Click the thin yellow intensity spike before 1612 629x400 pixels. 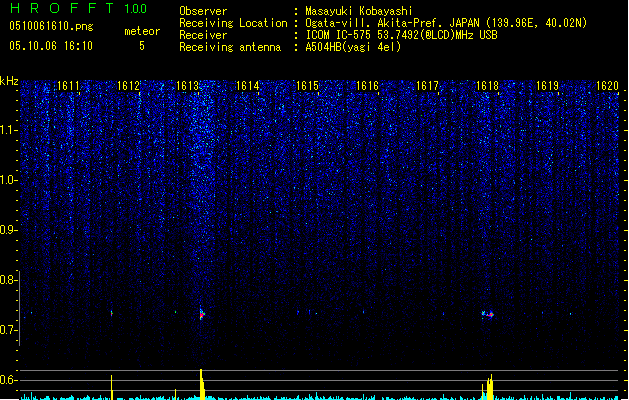pyautogui.click(x=112, y=387)
